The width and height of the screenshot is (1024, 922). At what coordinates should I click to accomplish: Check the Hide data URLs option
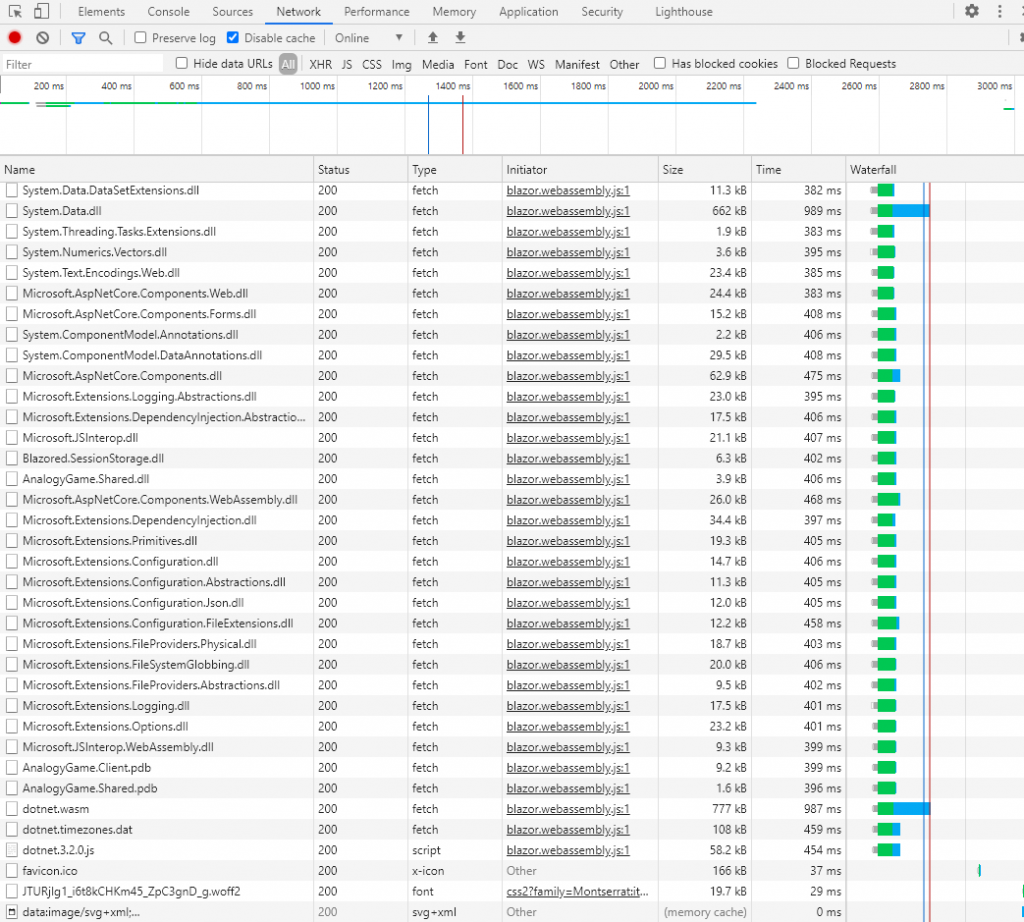(x=182, y=64)
